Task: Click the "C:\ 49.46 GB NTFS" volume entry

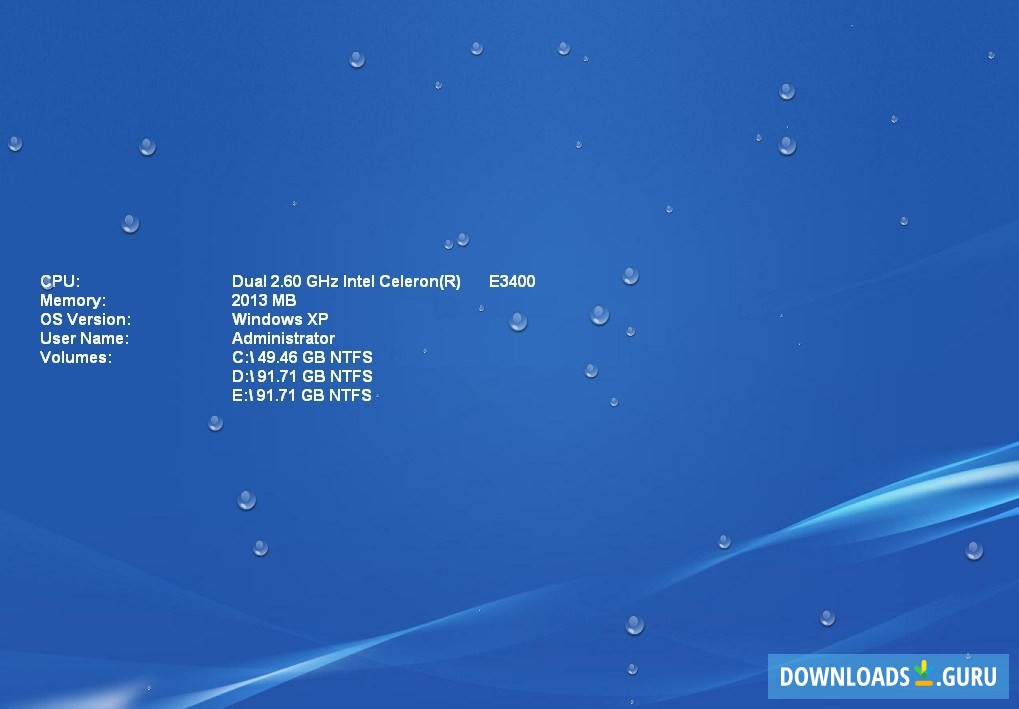Action: pyautogui.click(x=302, y=357)
